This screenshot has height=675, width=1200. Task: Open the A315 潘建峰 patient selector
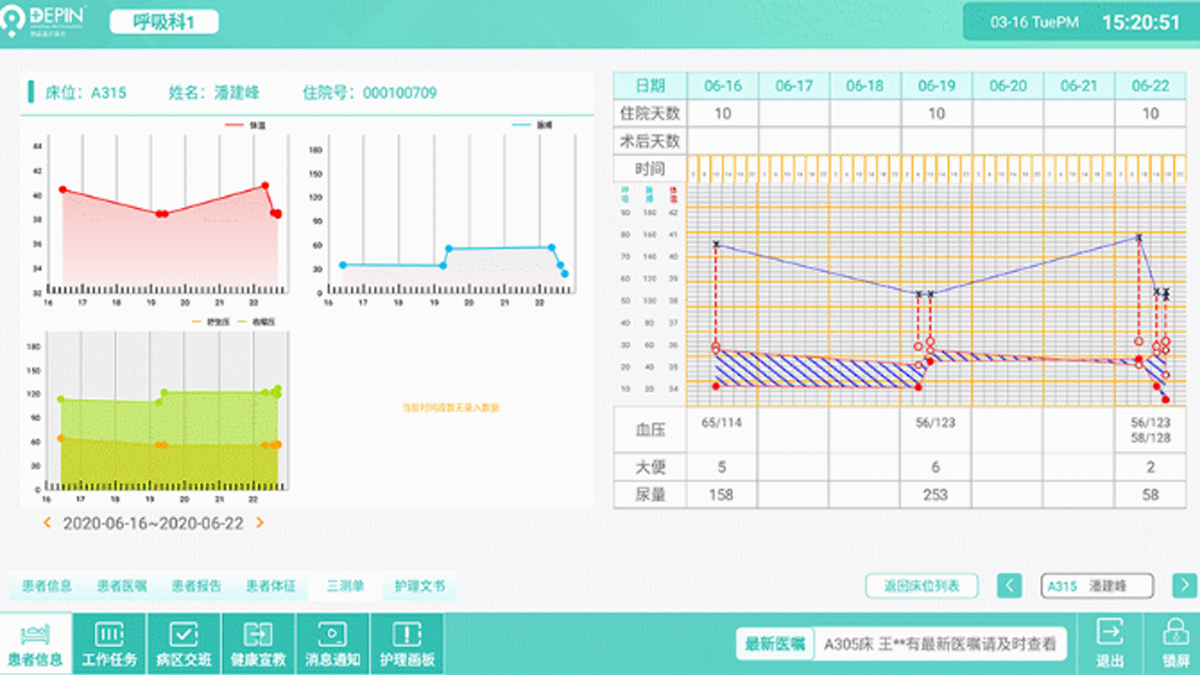coord(1097,586)
